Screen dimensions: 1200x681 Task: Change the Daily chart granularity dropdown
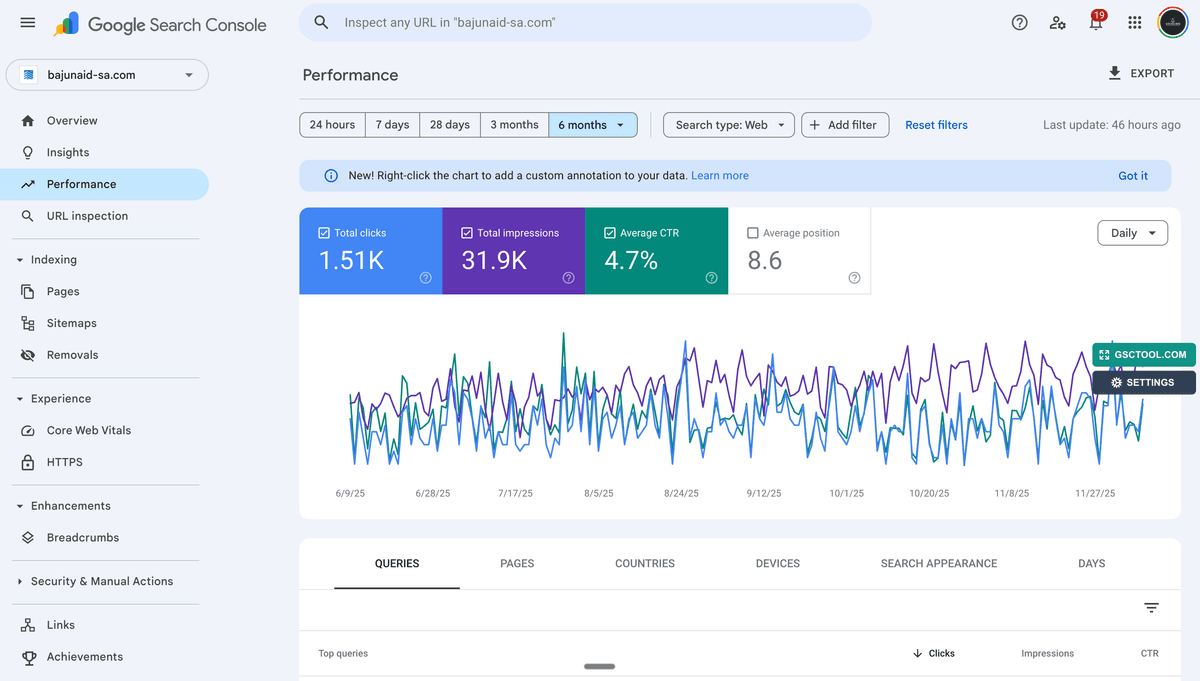pos(1132,232)
